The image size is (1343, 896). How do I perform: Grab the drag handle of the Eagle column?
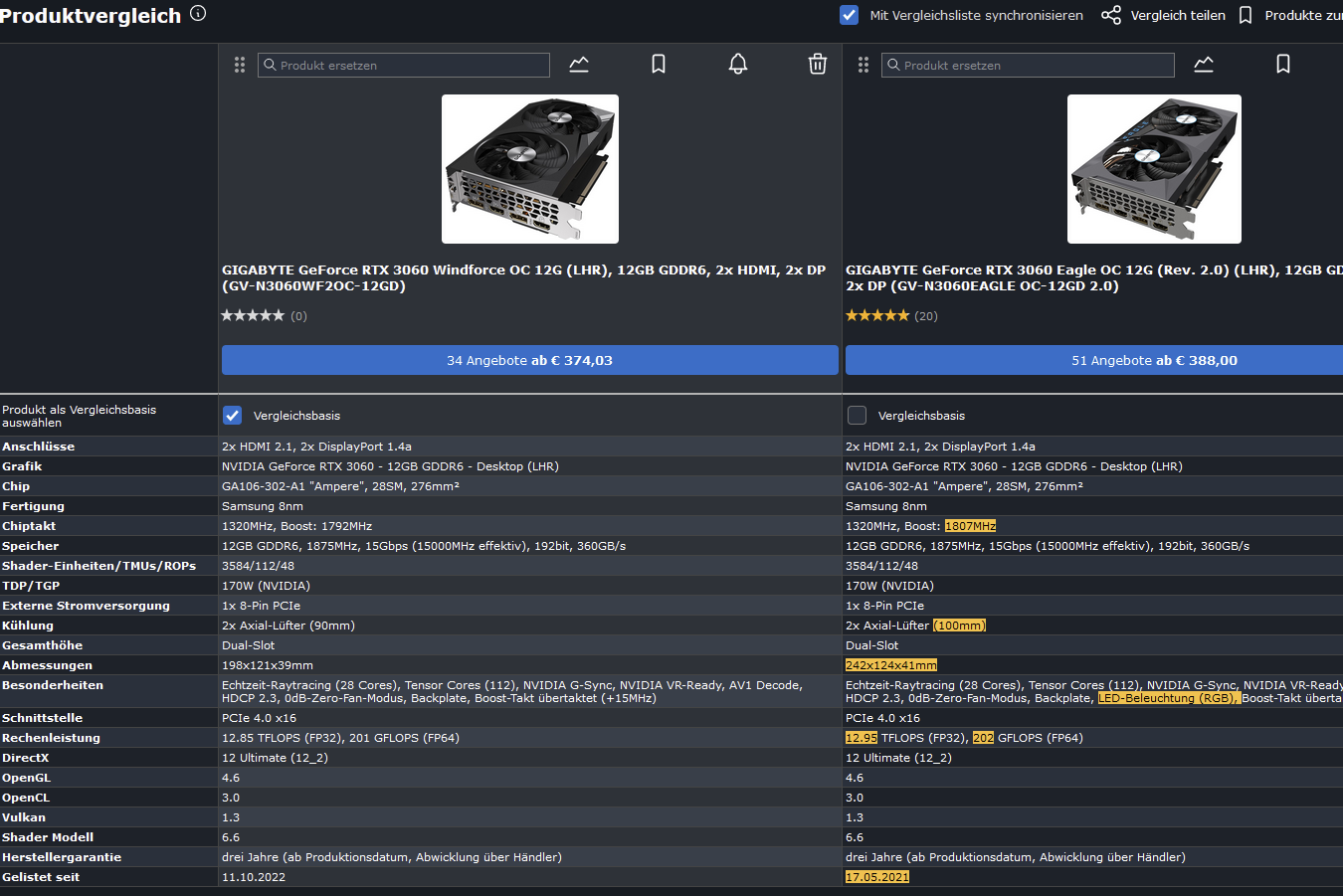click(863, 65)
